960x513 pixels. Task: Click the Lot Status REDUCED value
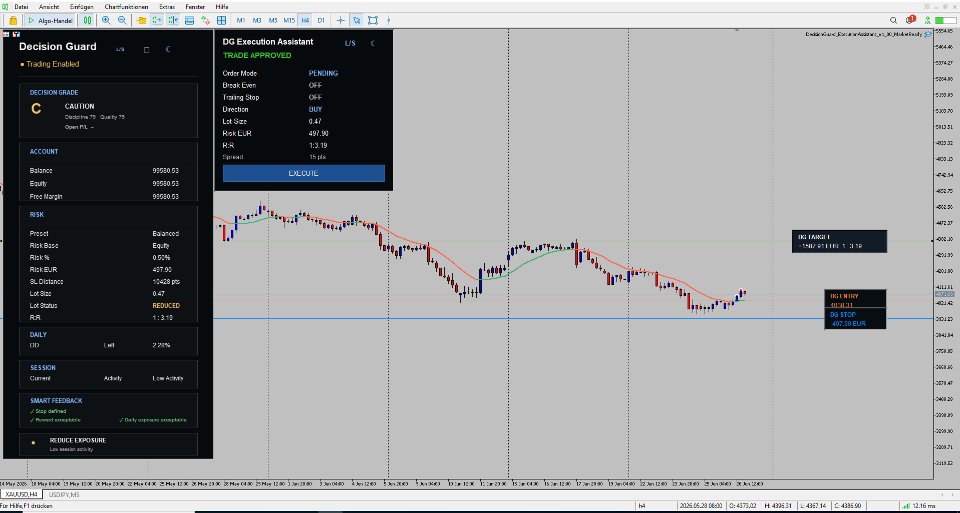pos(166,305)
